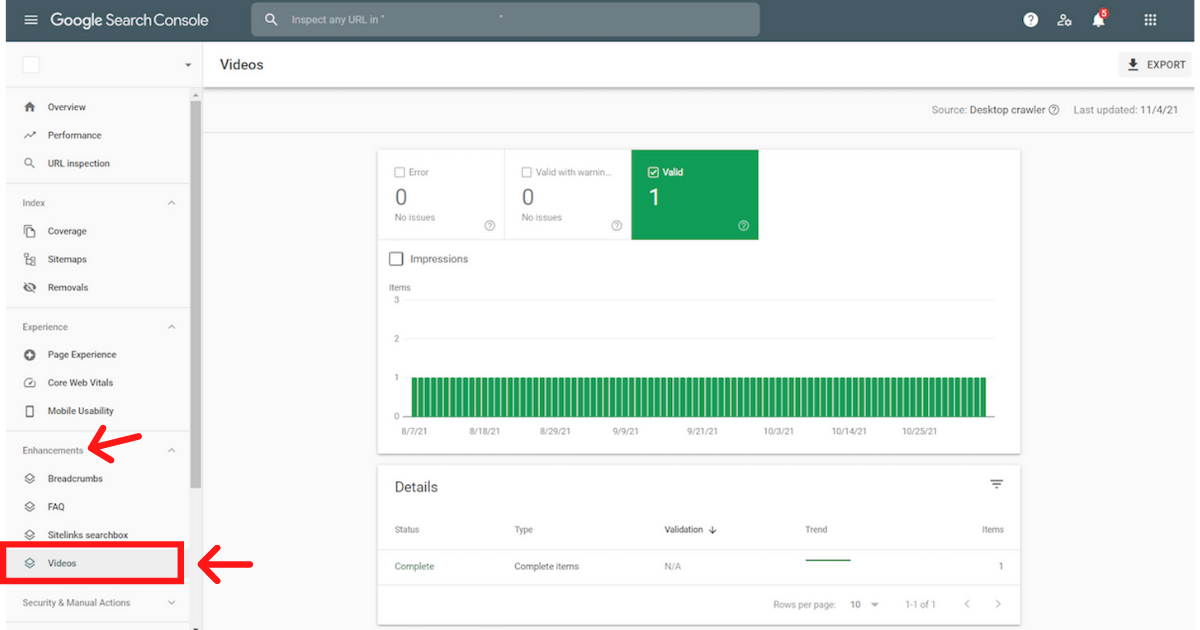Click help icon in Valid with warnings card

(x=617, y=226)
